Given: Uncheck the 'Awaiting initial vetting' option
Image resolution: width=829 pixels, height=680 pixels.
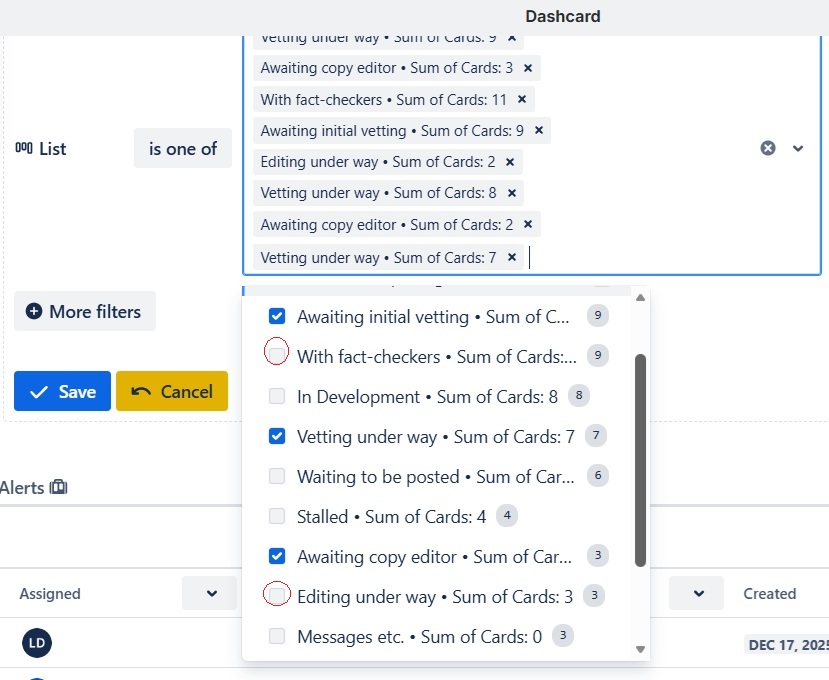Looking at the screenshot, I should pos(277,316).
